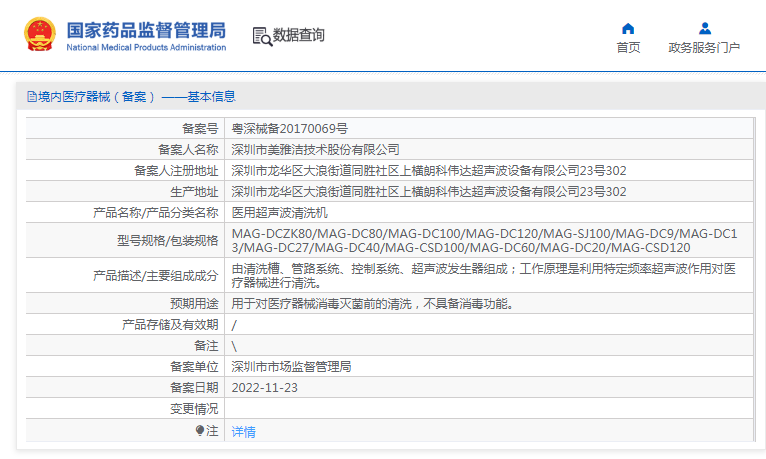Viewport: 766px width, 459px height.
Task: Select the 生产地址 label cell
Action: tap(125, 191)
